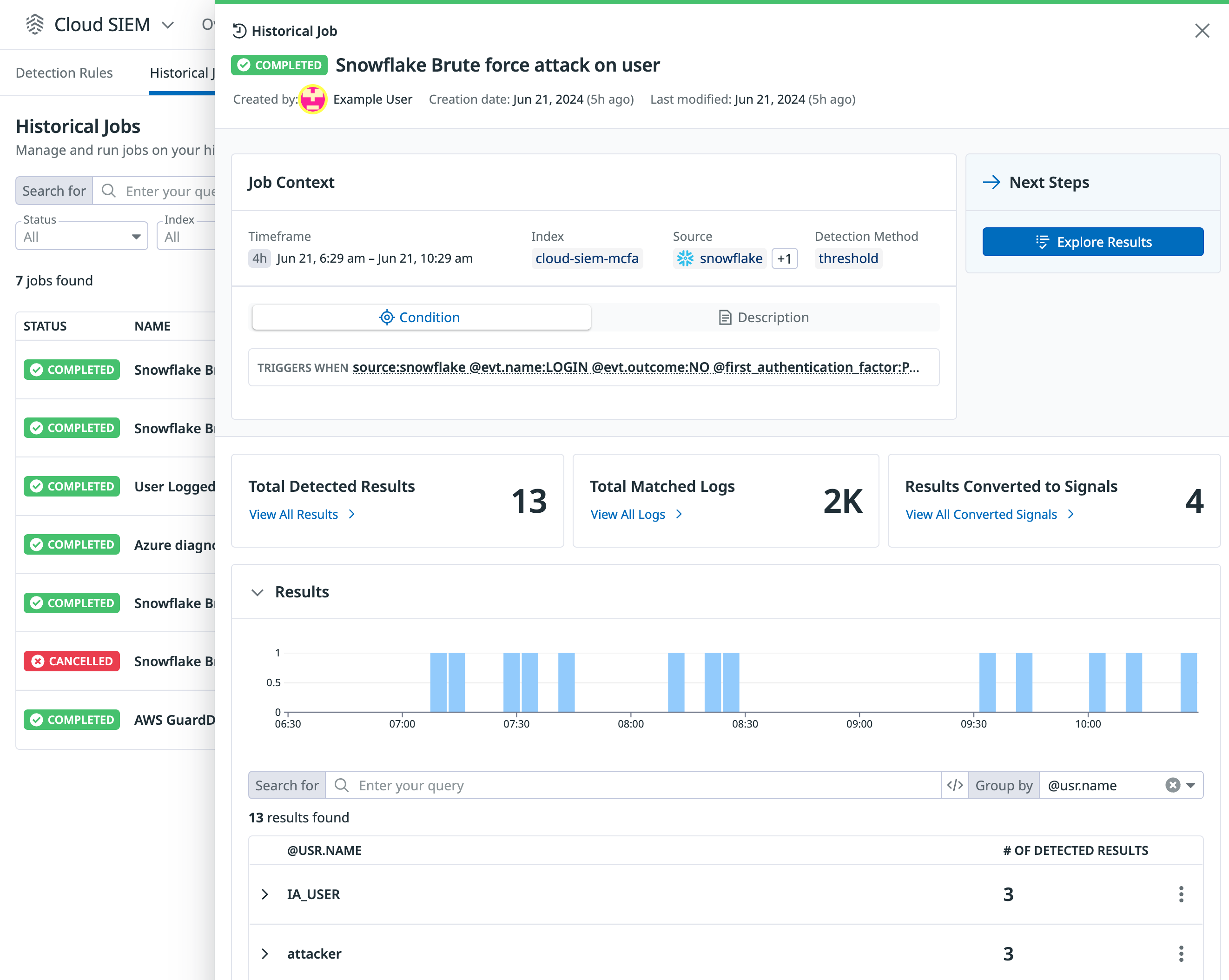Click the results search magnifier icon

coord(341,785)
